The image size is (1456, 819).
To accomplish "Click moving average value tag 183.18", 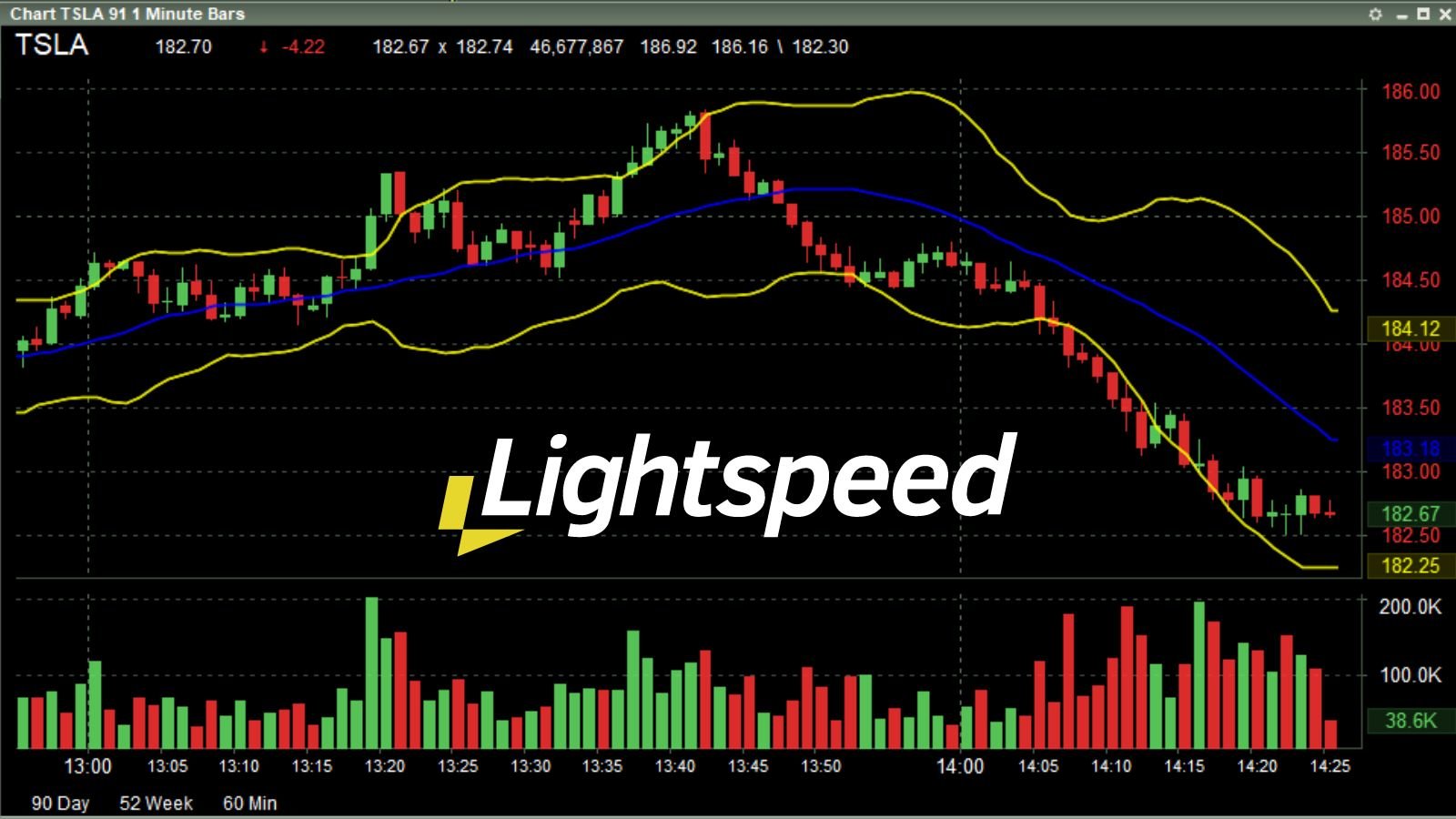I will pos(1410,449).
